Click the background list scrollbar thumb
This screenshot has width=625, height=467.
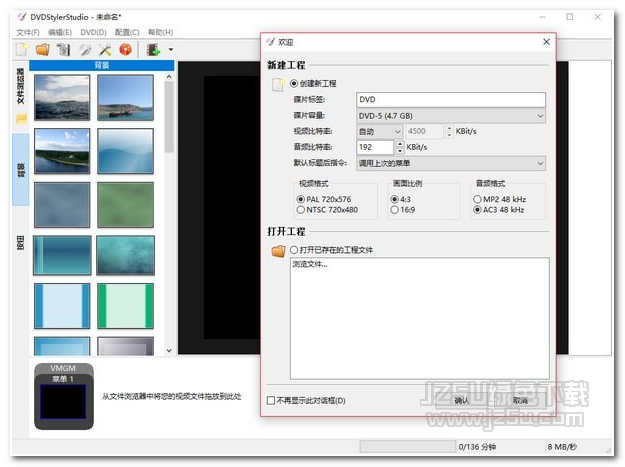click(x=169, y=117)
